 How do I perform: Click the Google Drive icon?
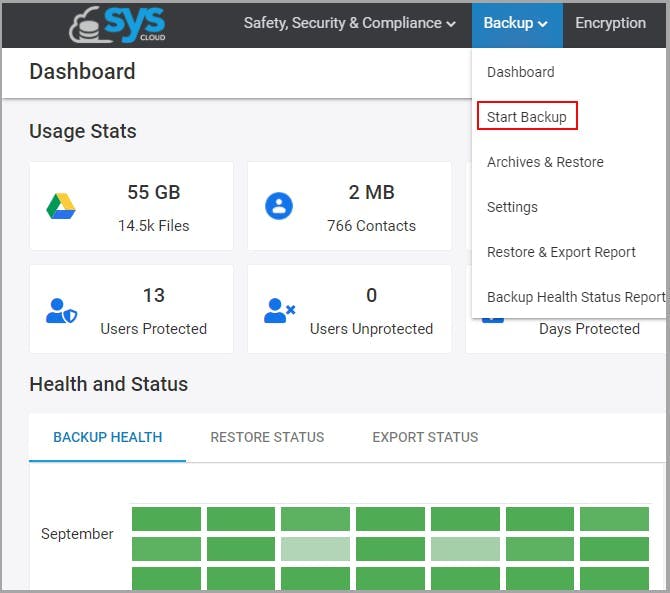61,206
